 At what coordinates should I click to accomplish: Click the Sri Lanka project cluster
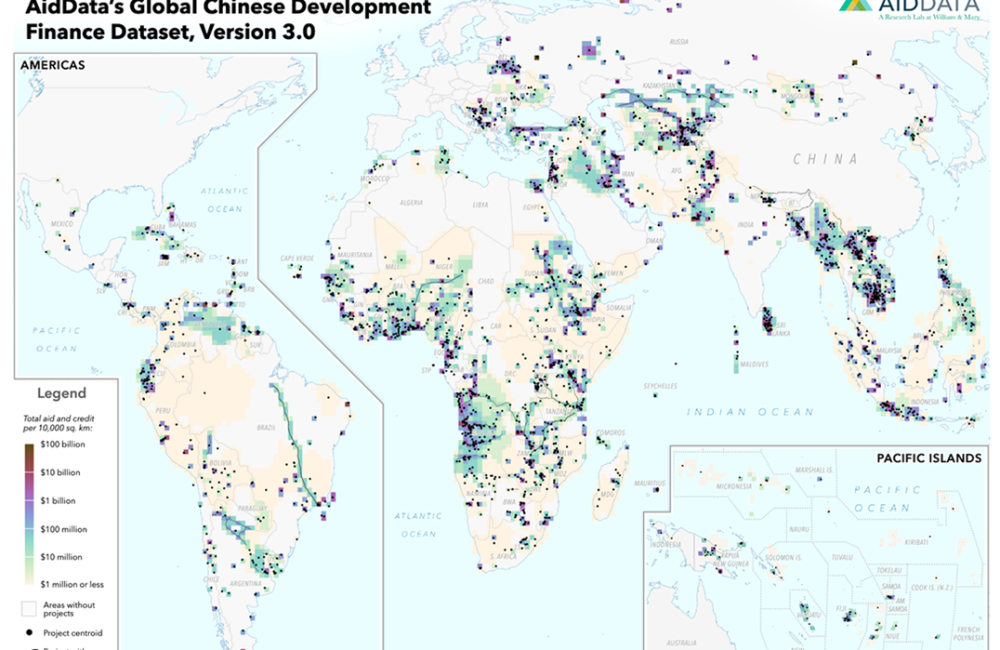click(768, 322)
